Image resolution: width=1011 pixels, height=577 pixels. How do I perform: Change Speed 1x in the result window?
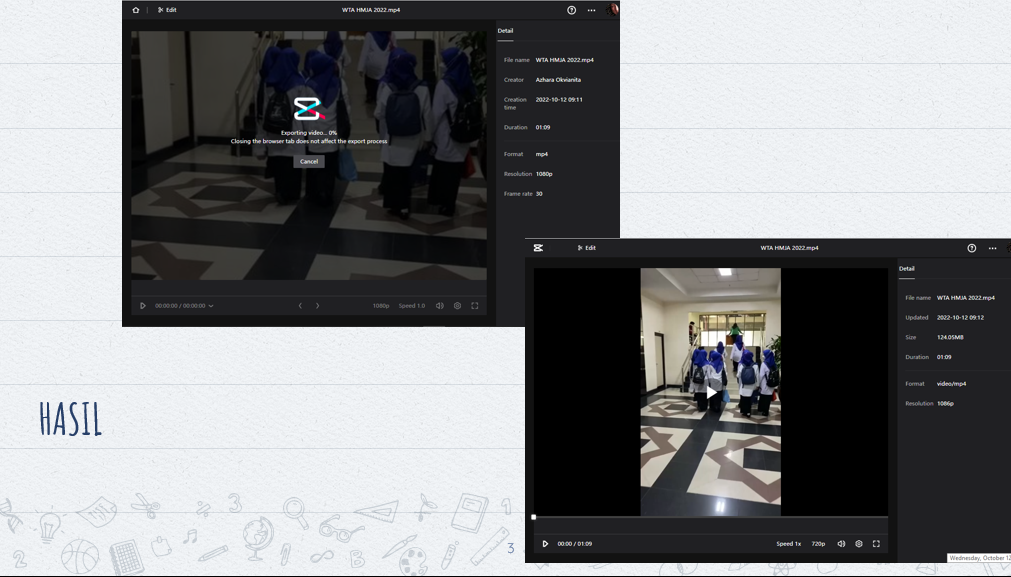point(789,544)
